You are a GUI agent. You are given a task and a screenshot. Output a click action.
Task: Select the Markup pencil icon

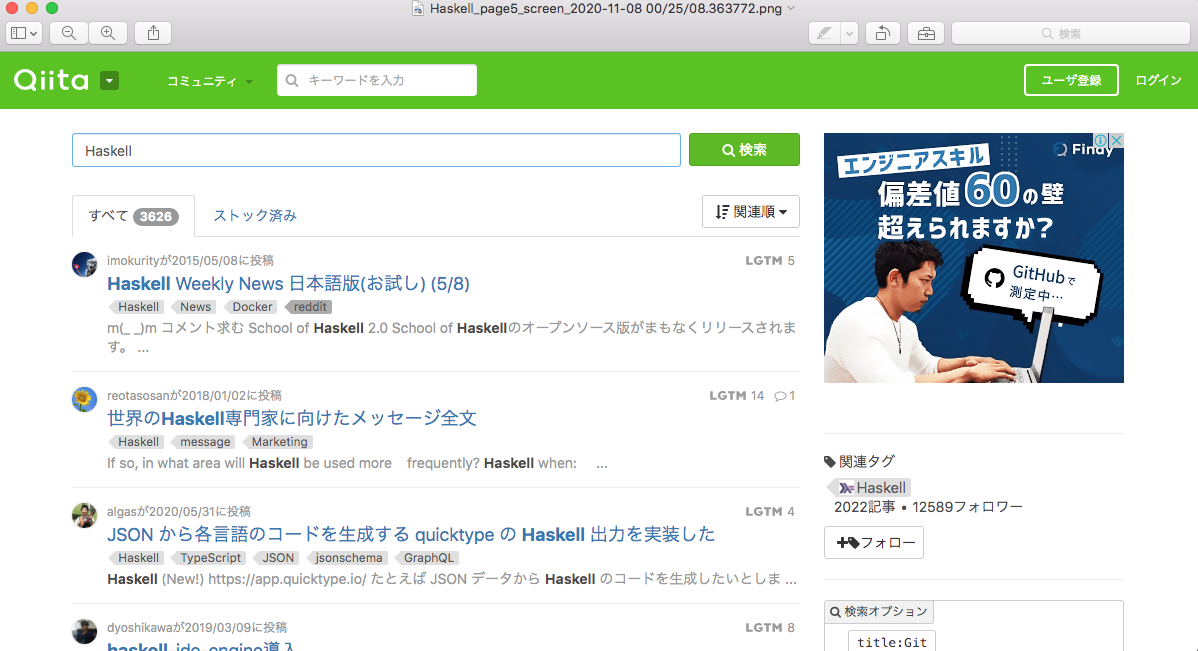pos(824,33)
